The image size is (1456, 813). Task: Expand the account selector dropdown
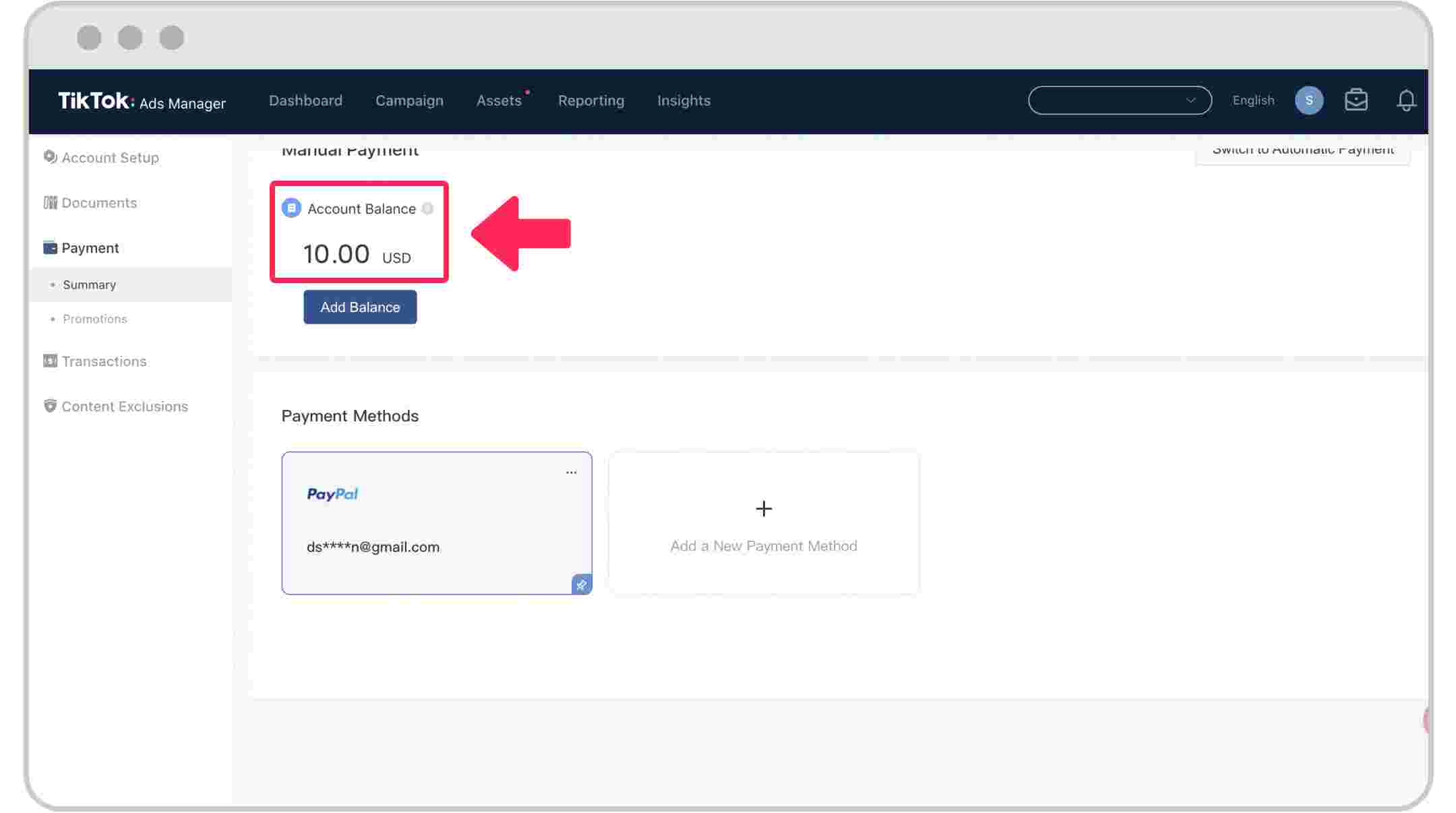(x=1120, y=100)
